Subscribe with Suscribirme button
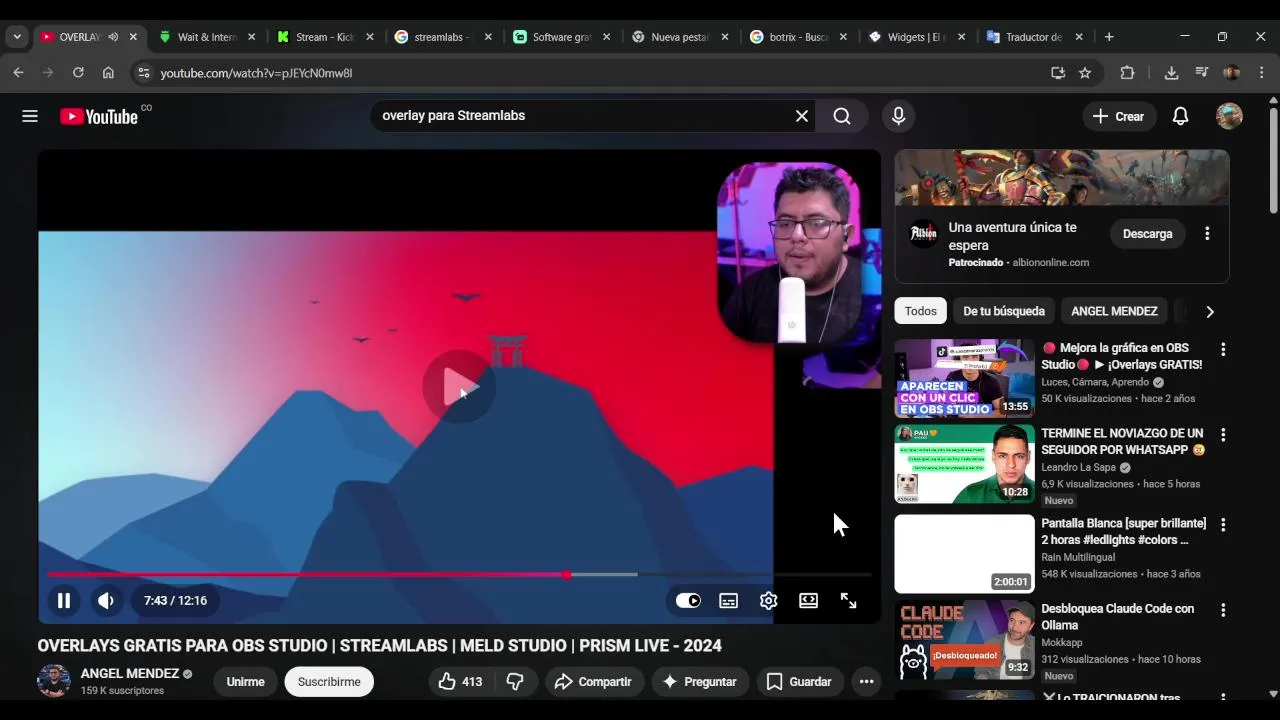This screenshot has width=1280, height=720. point(329,682)
